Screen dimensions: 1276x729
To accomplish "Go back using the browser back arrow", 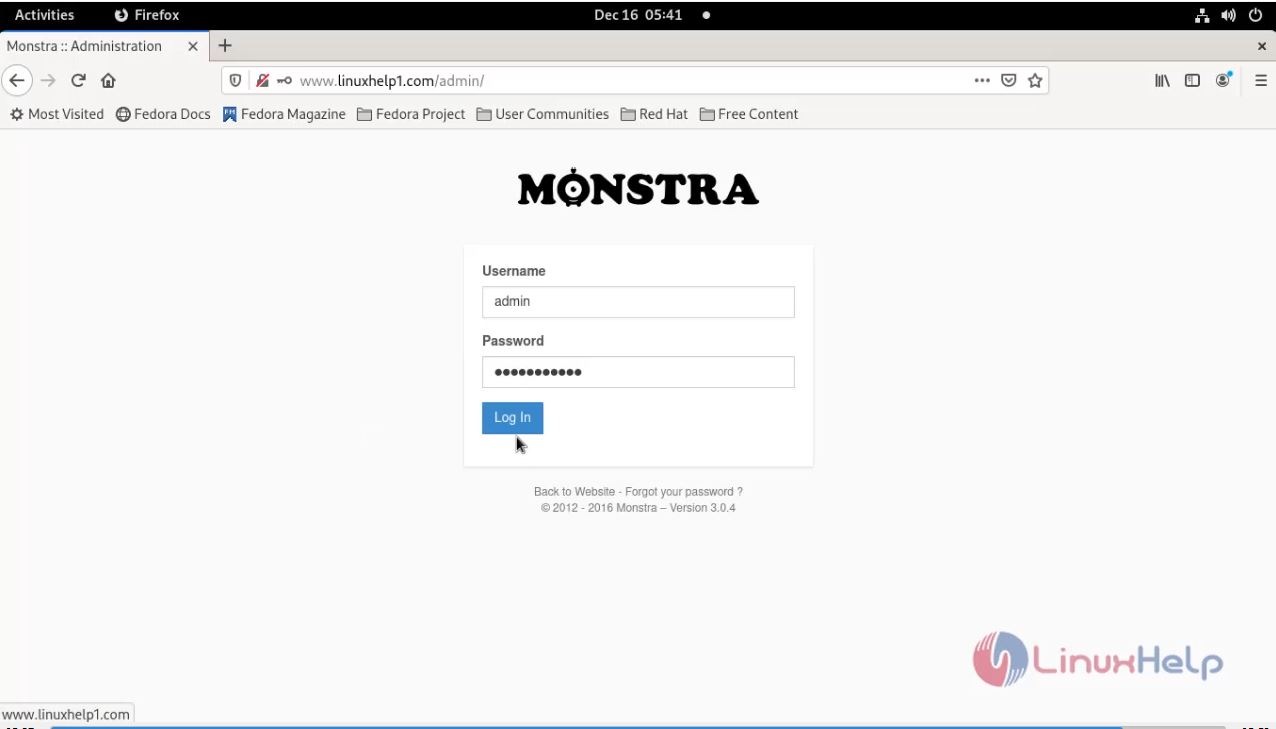I will click(x=17, y=81).
